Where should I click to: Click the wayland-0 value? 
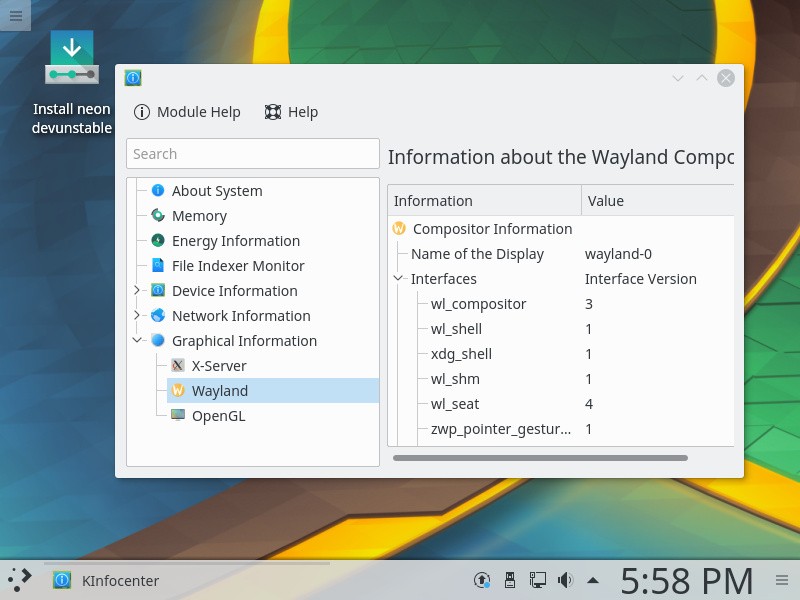pos(618,254)
